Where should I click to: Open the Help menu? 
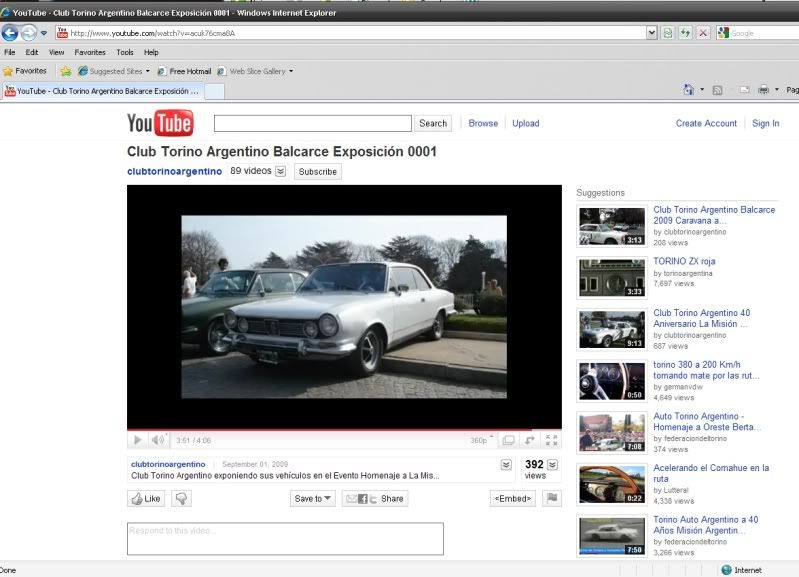[151, 52]
